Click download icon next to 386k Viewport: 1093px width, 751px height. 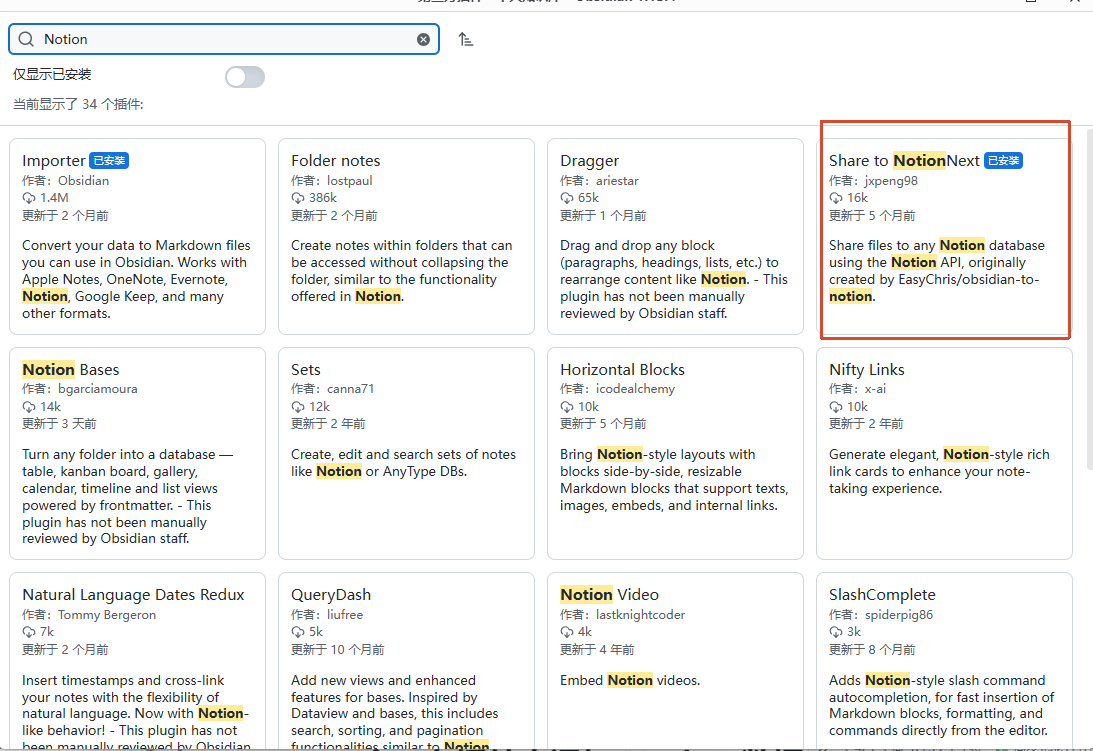click(298, 198)
